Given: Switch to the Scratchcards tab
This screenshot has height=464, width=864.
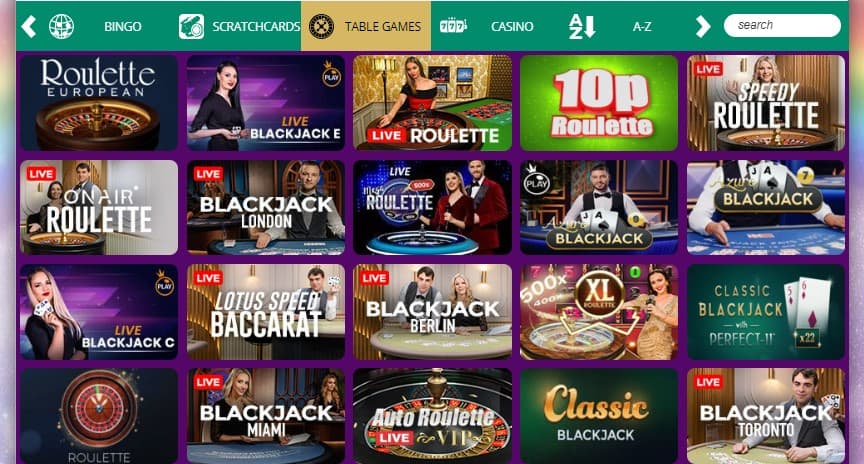Looking at the screenshot, I should [256, 26].
